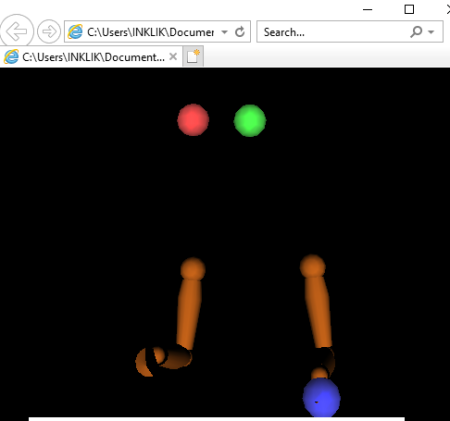Go back with the browser Back arrow

(17, 31)
